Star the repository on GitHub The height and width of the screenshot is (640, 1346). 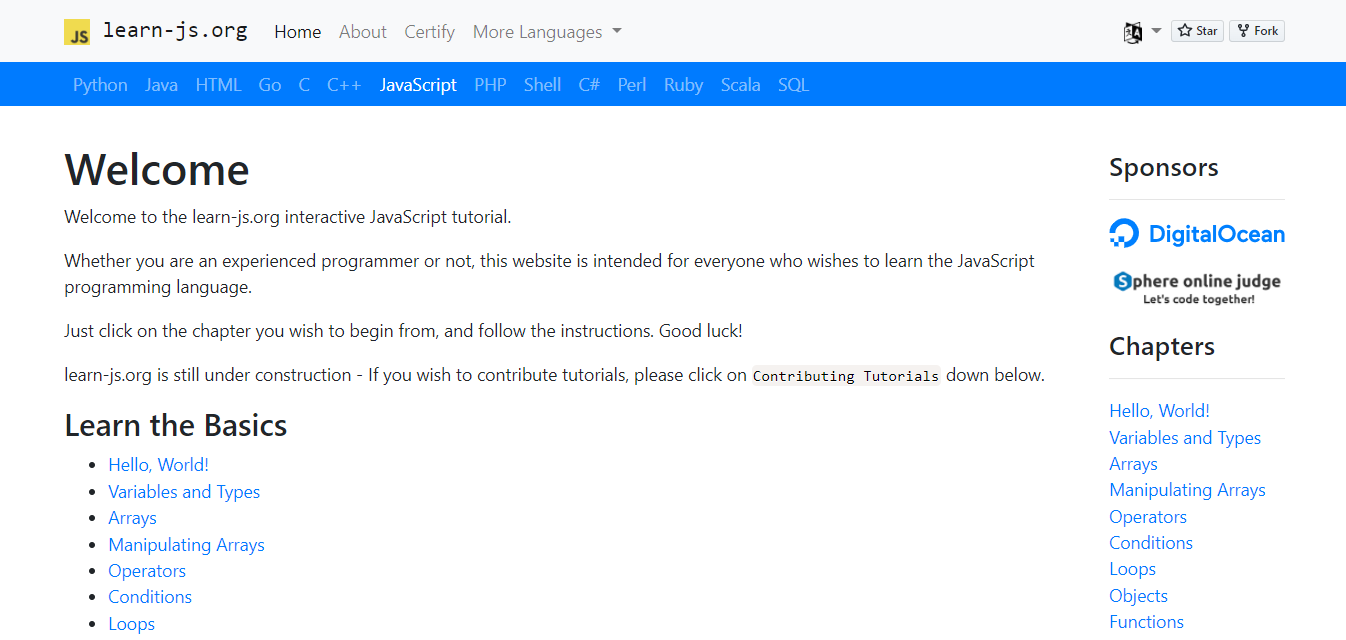pyautogui.click(x=1196, y=30)
